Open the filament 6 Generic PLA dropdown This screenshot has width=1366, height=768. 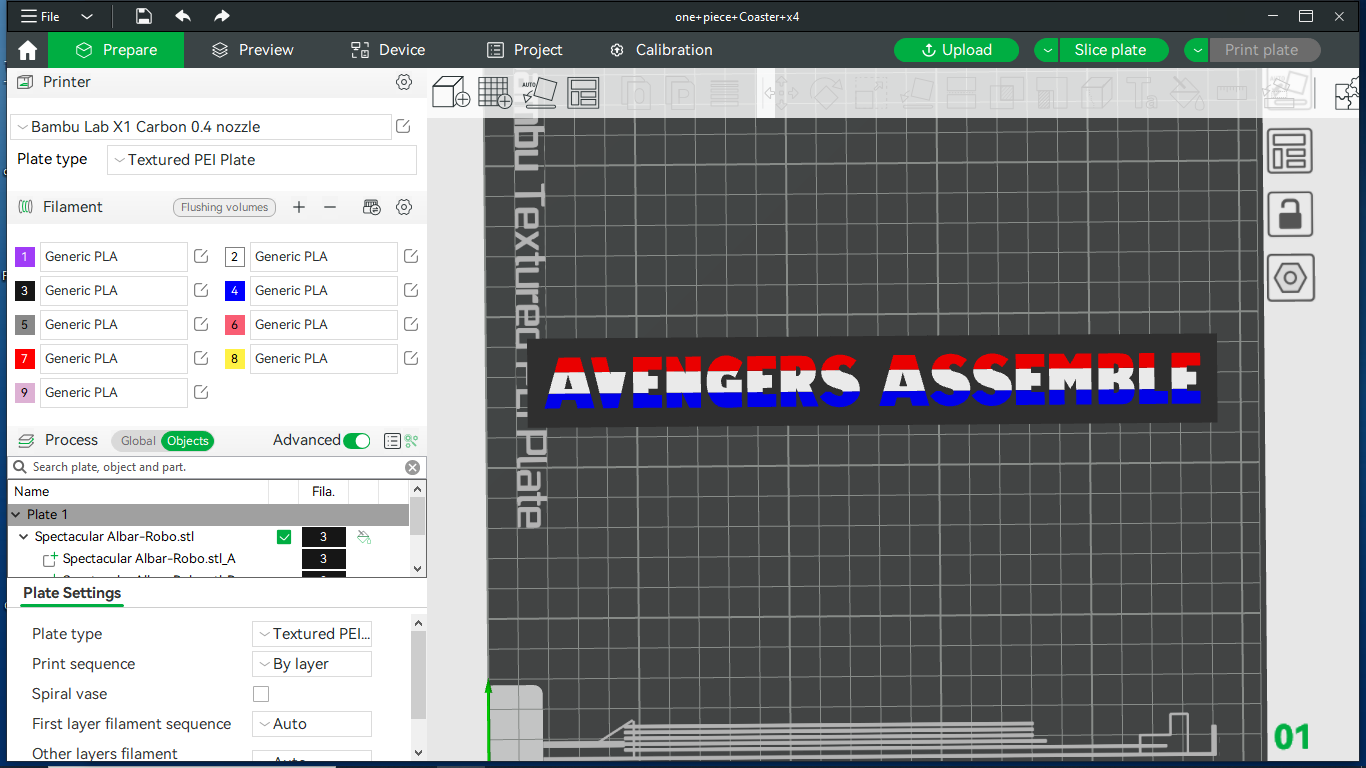pyautogui.click(x=324, y=325)
